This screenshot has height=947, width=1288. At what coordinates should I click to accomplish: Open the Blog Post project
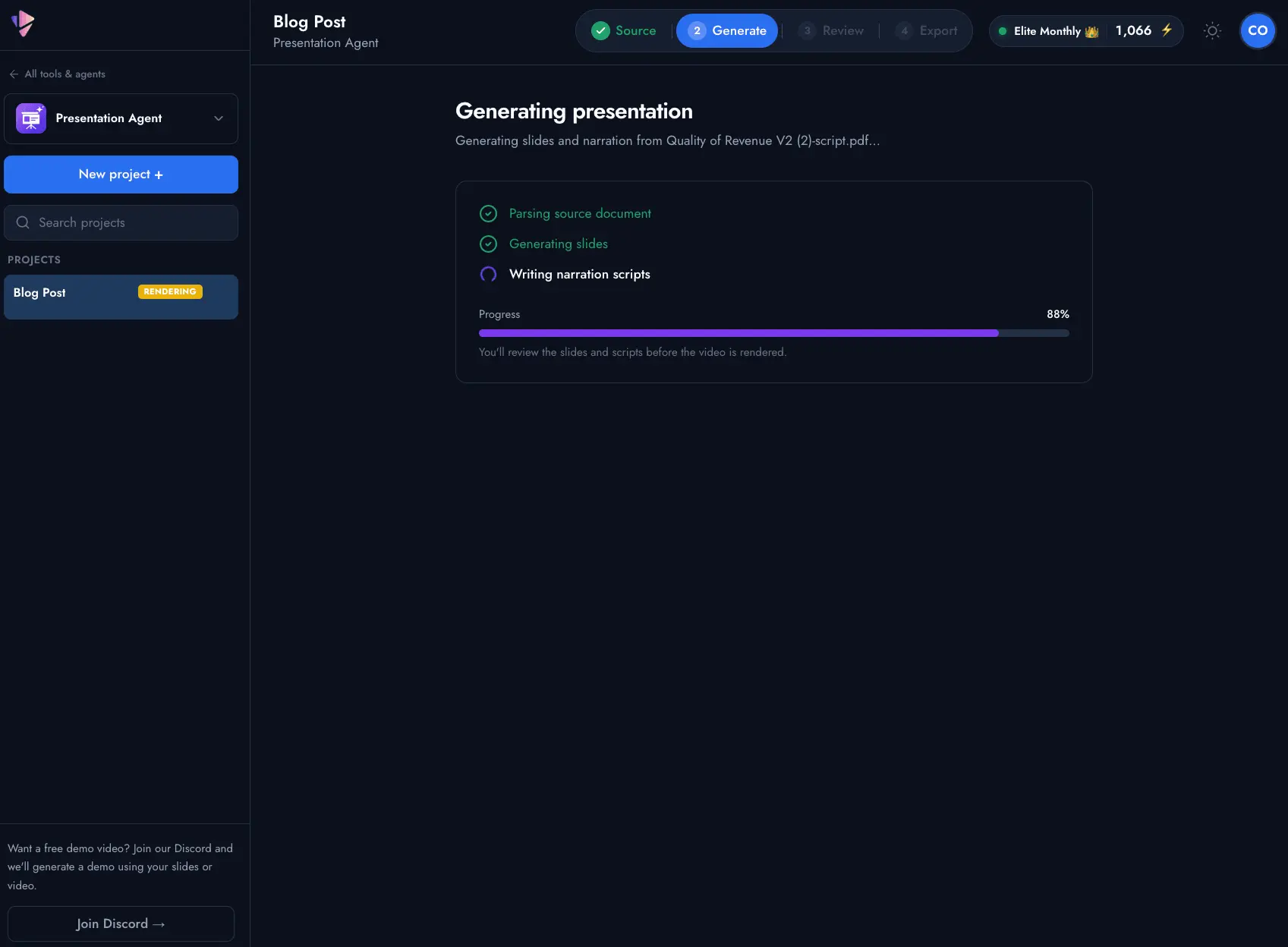[x=121, y=297]
